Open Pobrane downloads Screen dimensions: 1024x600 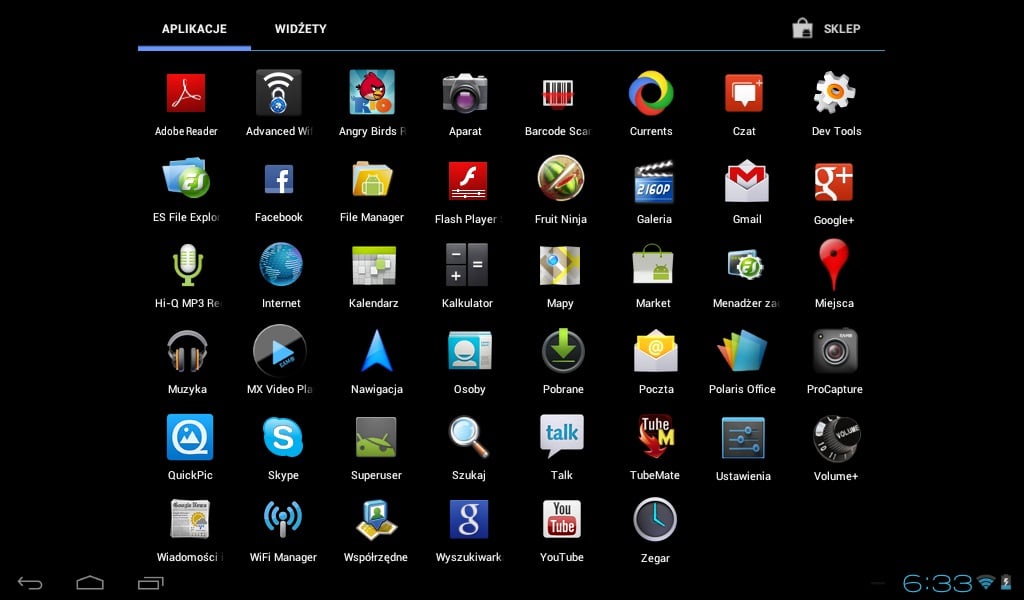(563, 351)
